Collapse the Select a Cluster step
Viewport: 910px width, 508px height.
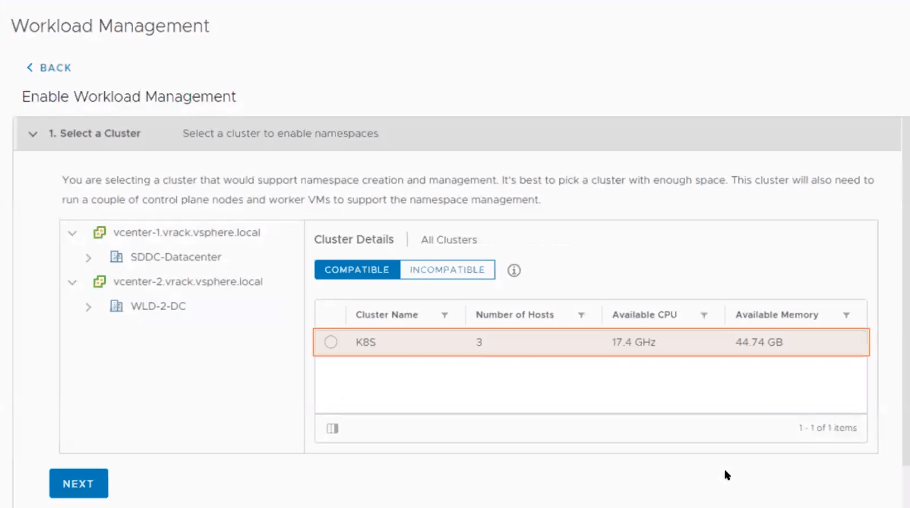pos(33,134)
